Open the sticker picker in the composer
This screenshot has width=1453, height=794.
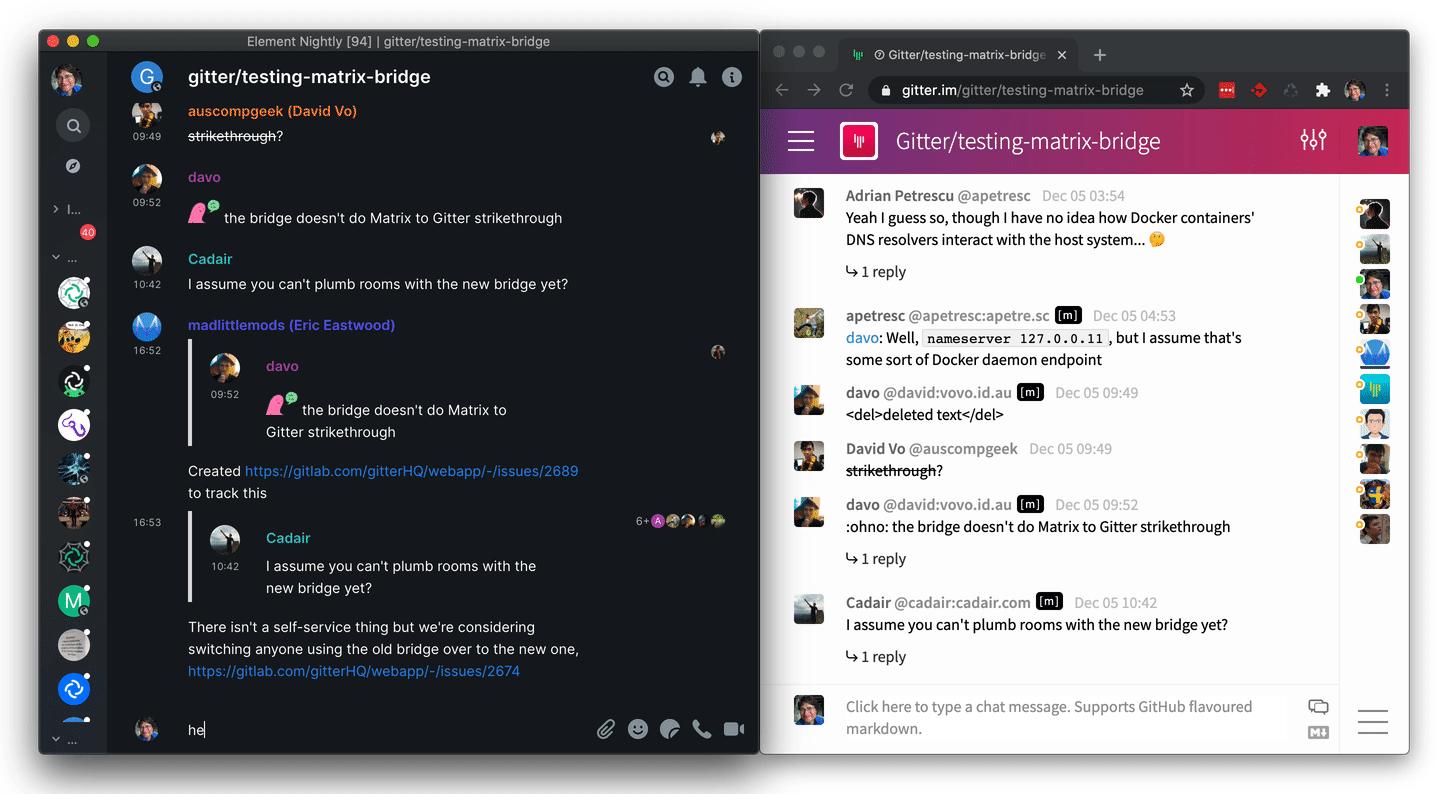[670, 729]
